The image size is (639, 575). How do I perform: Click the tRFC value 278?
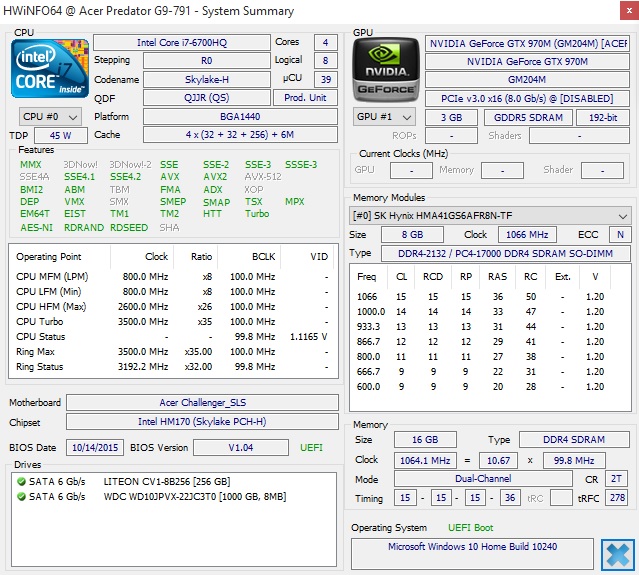click(617, 498)
